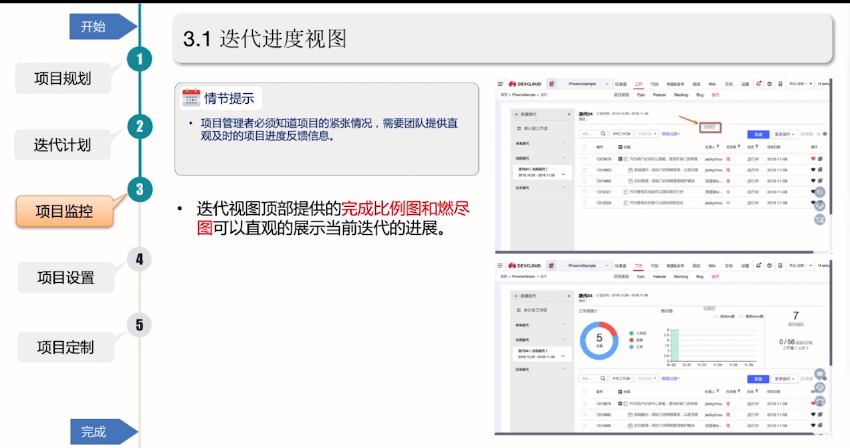Click help circle icon in upper screenshot
This screenshot has height=448, width=850.
pos(770,84)
